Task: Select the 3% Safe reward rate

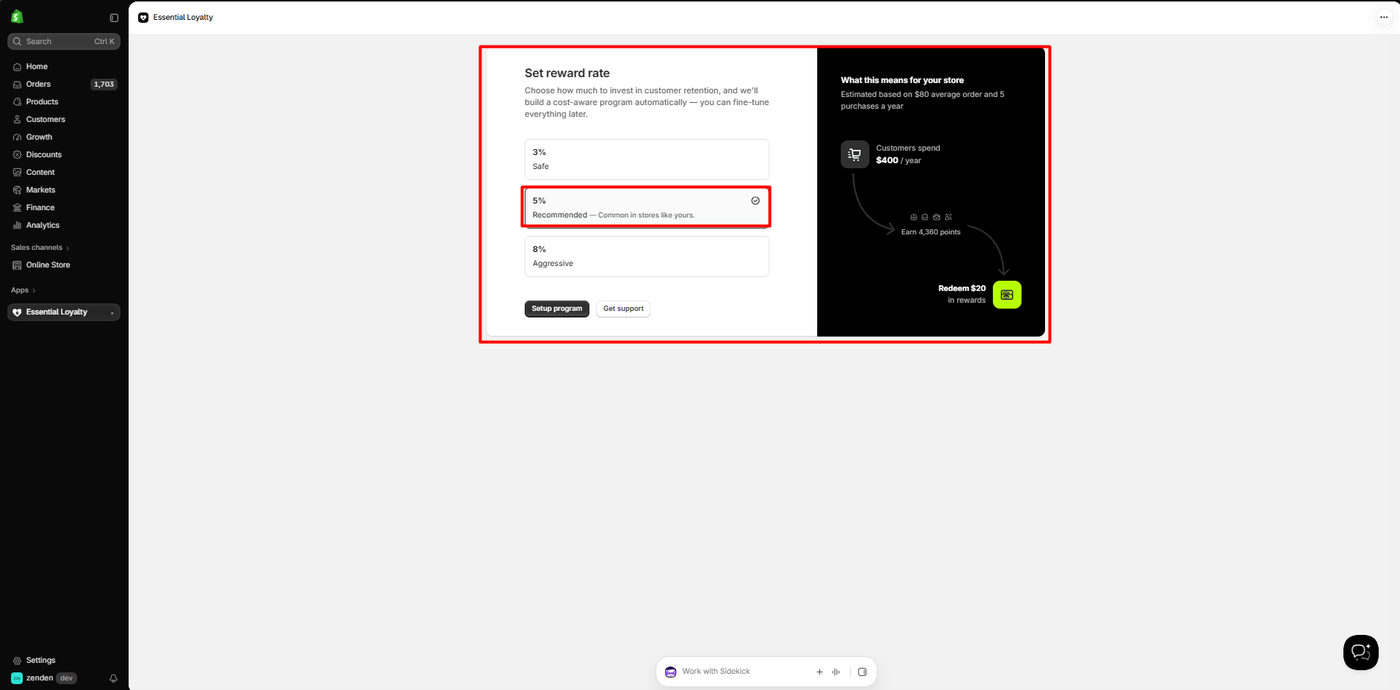Action: point(647,159)
